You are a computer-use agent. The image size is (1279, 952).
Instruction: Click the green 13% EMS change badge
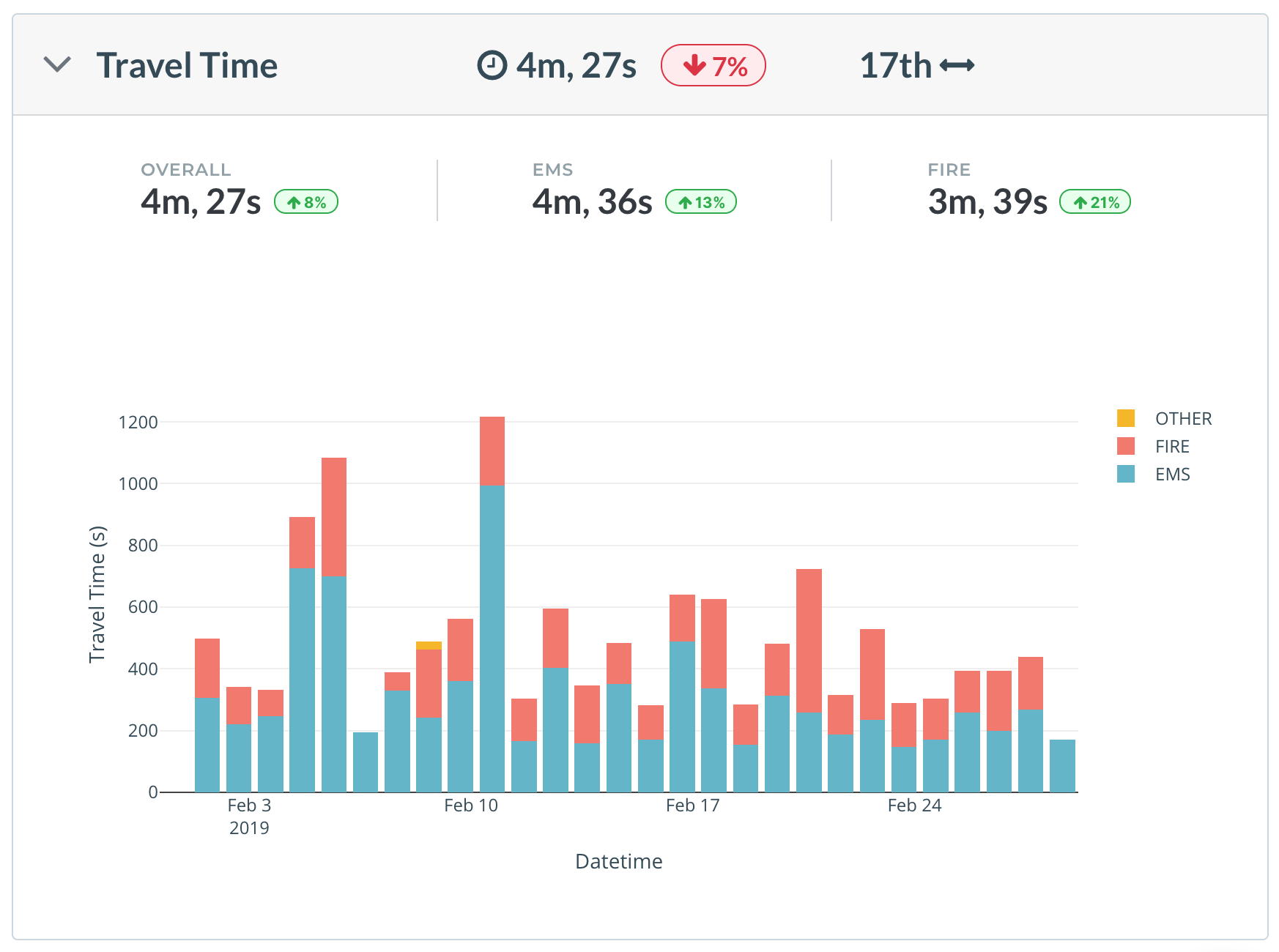(700, 202)
